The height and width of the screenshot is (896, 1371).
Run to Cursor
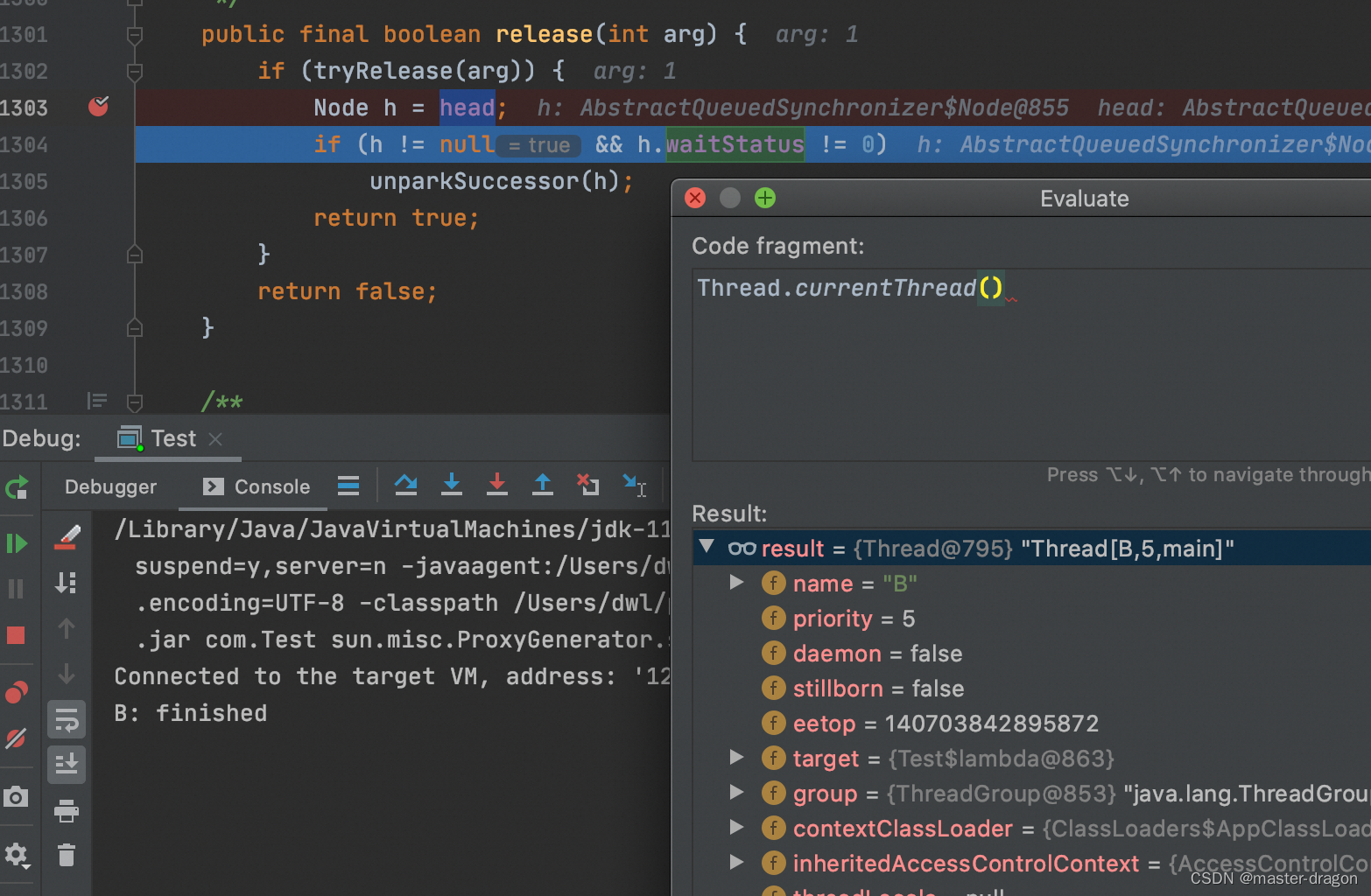pos(635,485)
